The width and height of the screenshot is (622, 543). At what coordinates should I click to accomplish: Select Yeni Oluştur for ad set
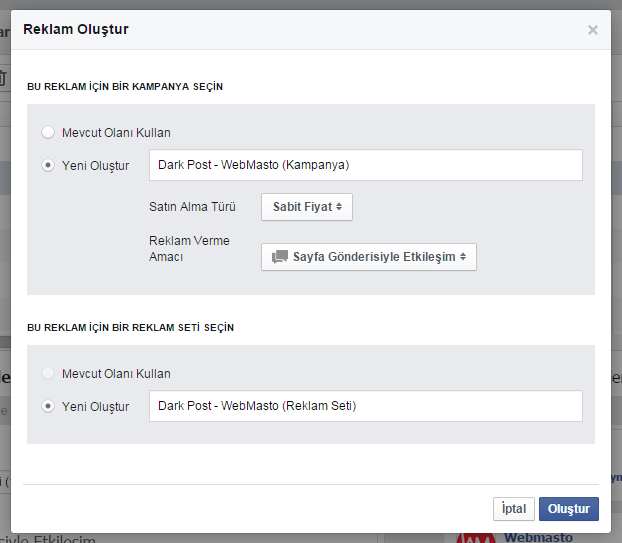48,406
